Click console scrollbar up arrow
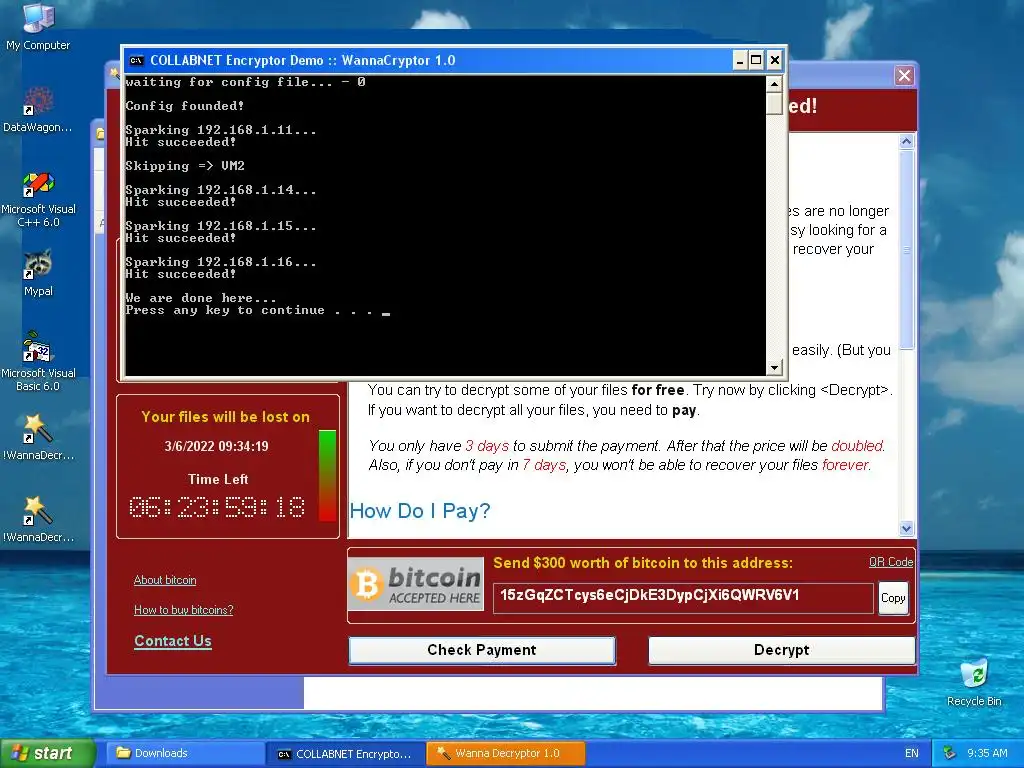 [774, 84]
